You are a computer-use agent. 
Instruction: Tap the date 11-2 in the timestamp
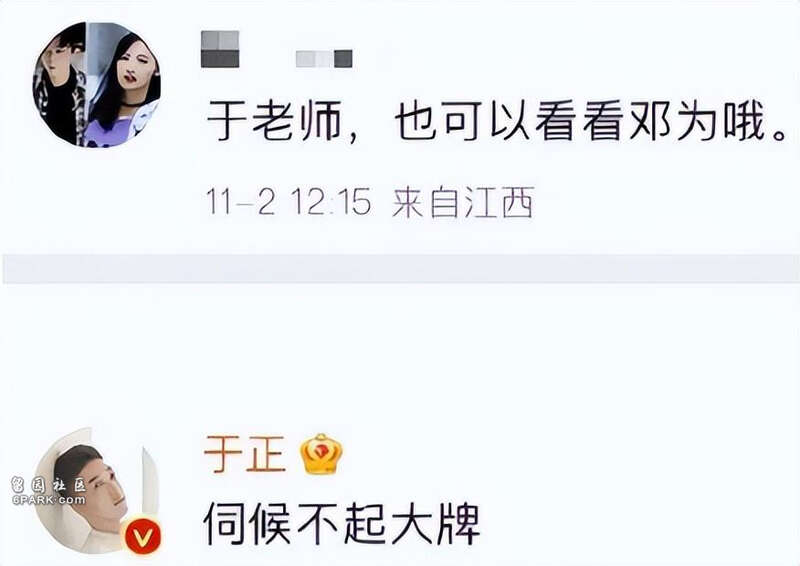click(x=240, y=202)
